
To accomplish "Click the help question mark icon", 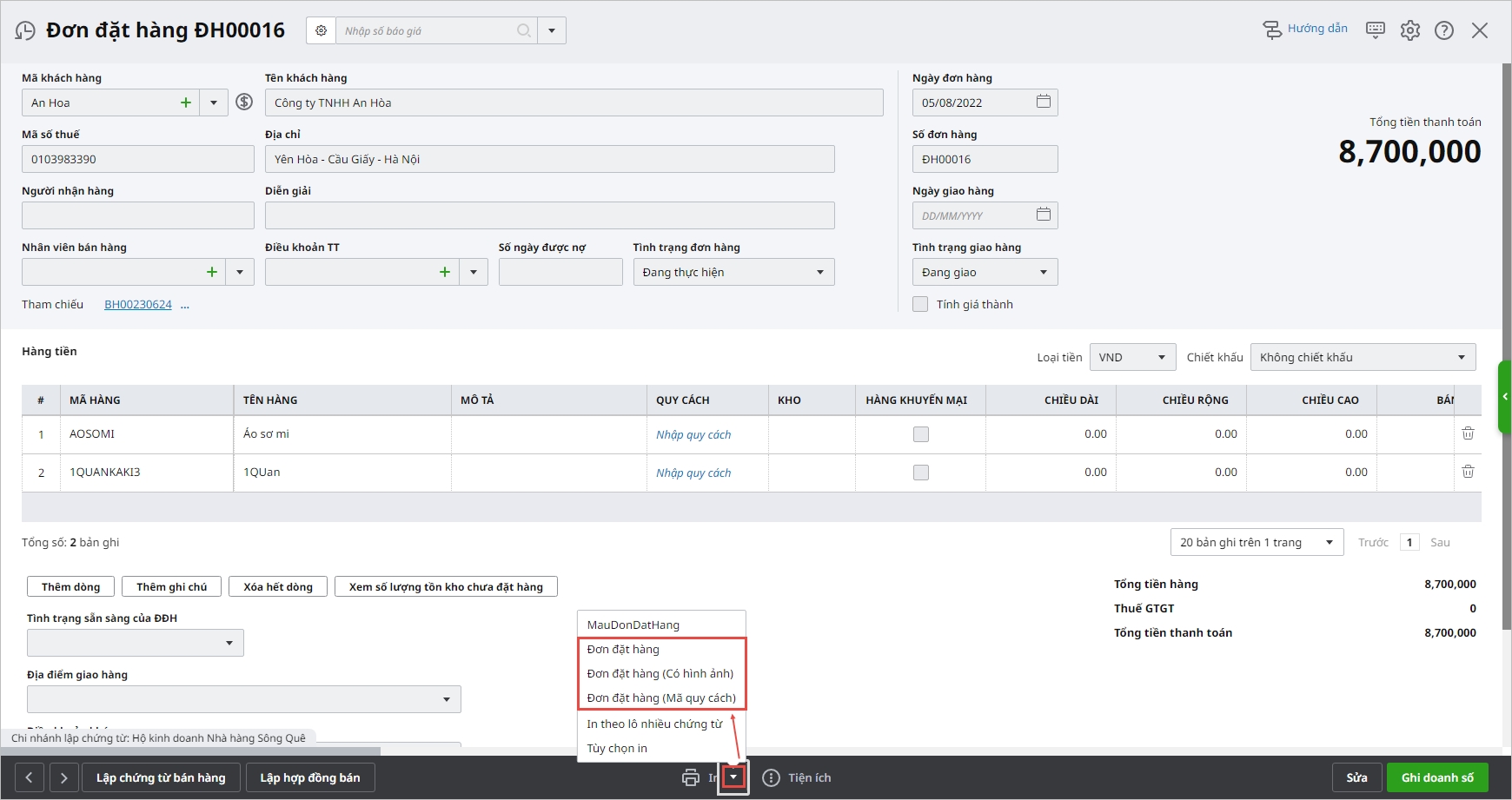I will point(1443,30).
